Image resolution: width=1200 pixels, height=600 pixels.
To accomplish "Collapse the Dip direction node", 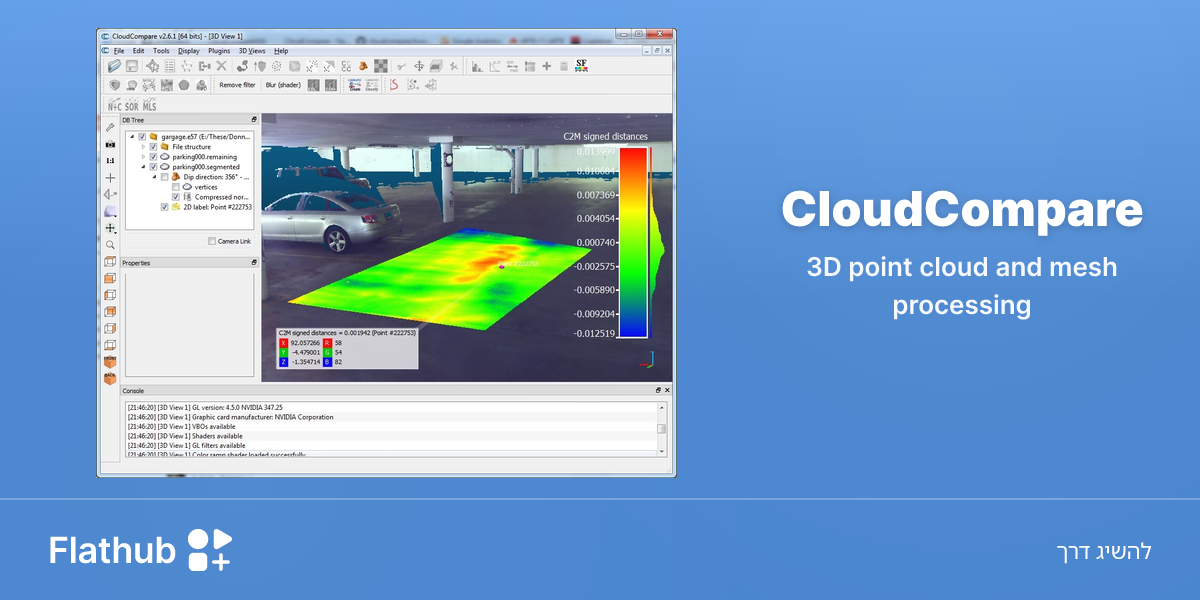I will [154, 177].
